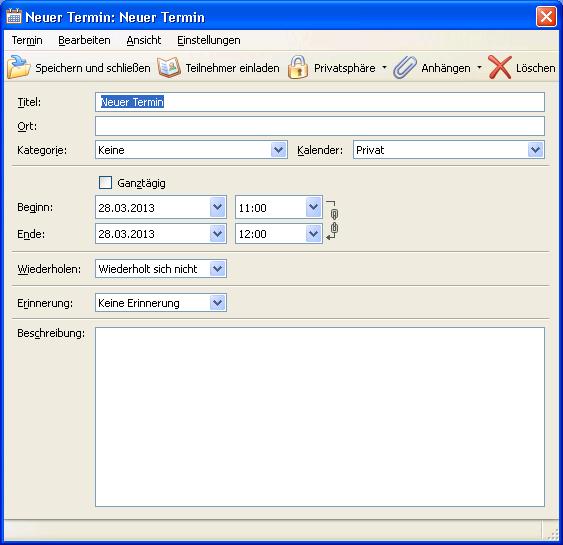Click the Privatsphäre padlock icon

click(x=298, y=67)
